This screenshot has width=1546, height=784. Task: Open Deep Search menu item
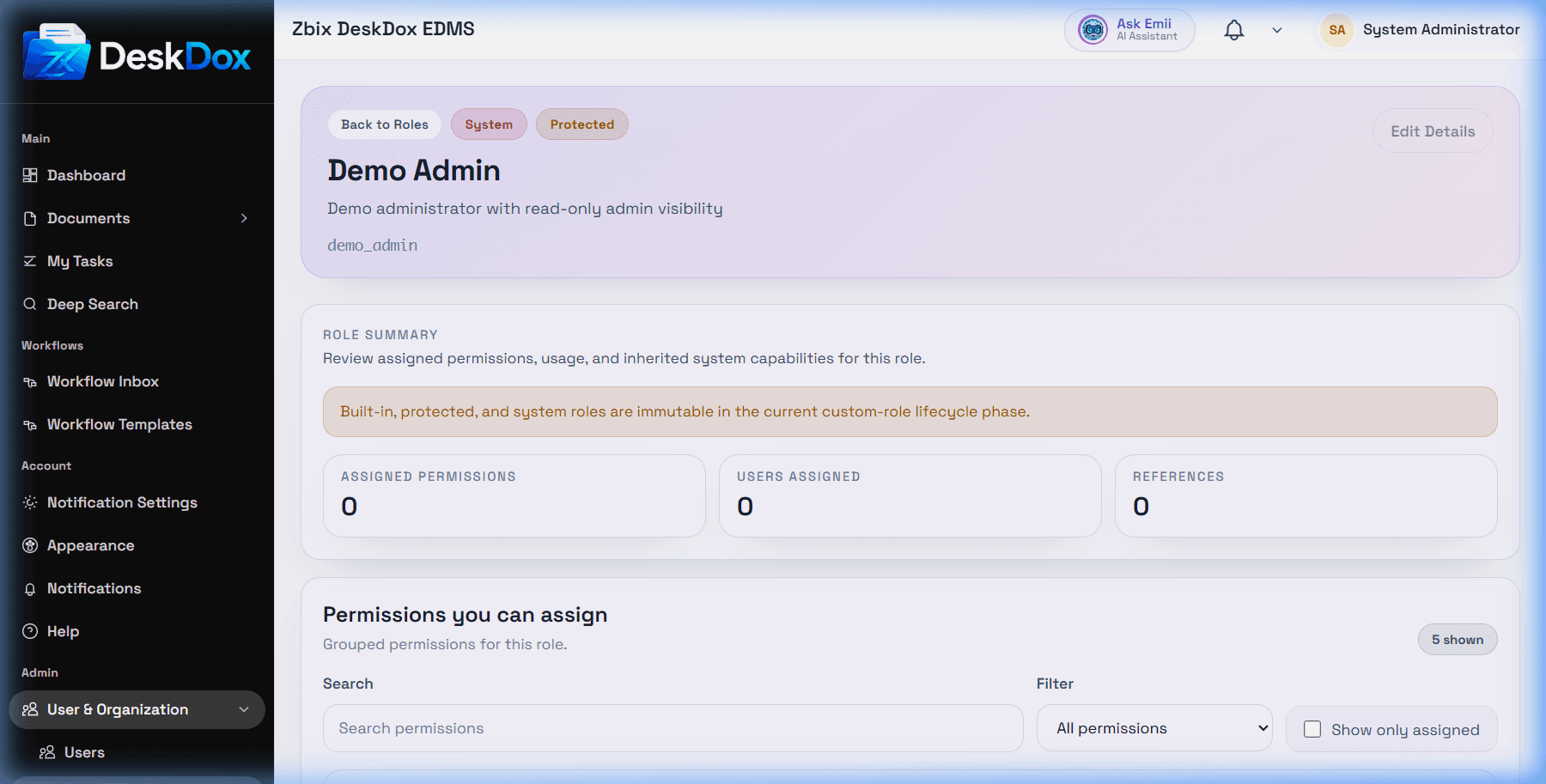click(137, 304)
